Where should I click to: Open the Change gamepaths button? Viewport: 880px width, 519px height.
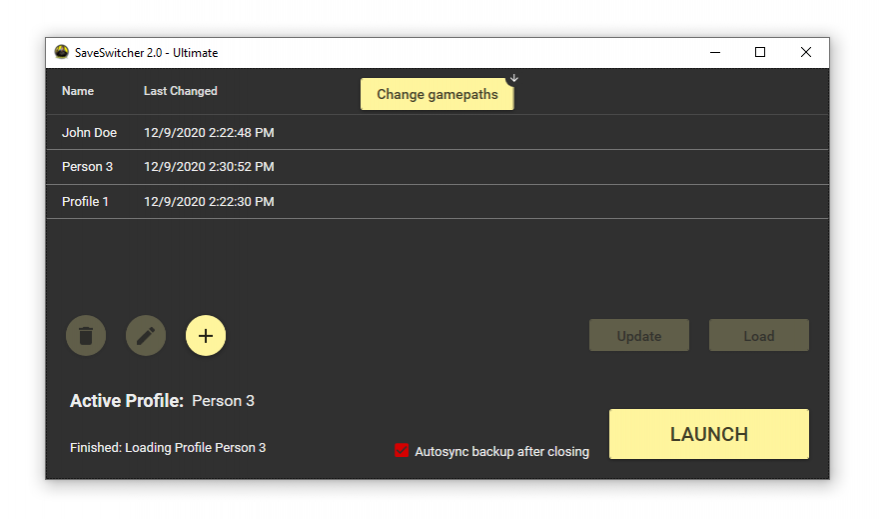437,95
